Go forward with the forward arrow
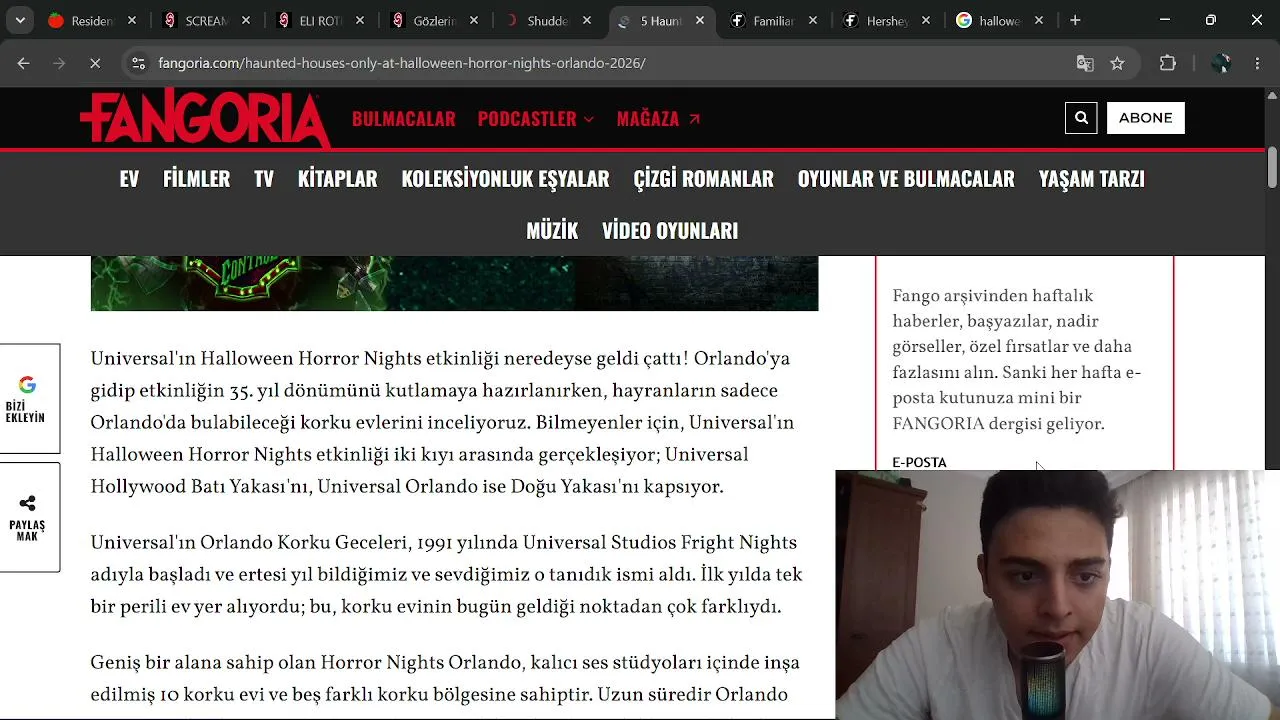Image resolution: width=1280 pixels, height=720 pixels. click(x=59, y=63)
